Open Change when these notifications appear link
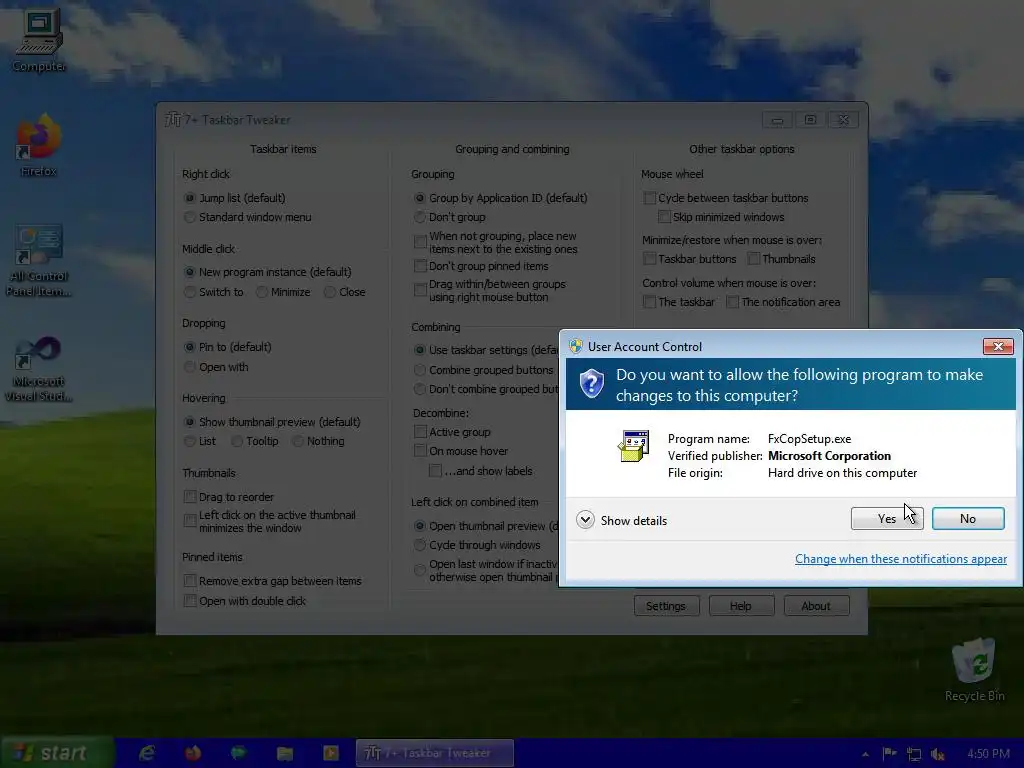The height and width of the screenshot is (768, 1024). pyautogui.click(x=901, y=559)
